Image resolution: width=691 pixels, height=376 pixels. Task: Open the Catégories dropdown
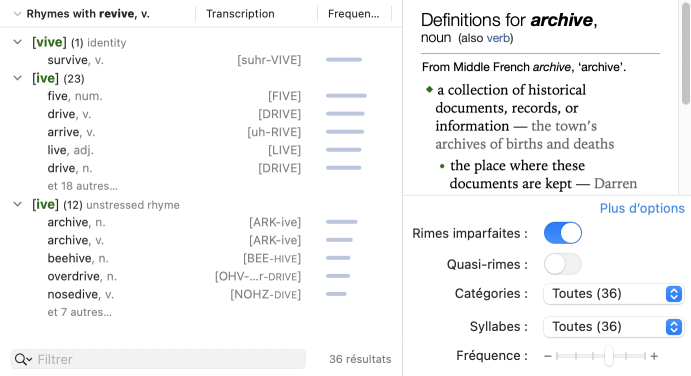click(x=613, y=294)
